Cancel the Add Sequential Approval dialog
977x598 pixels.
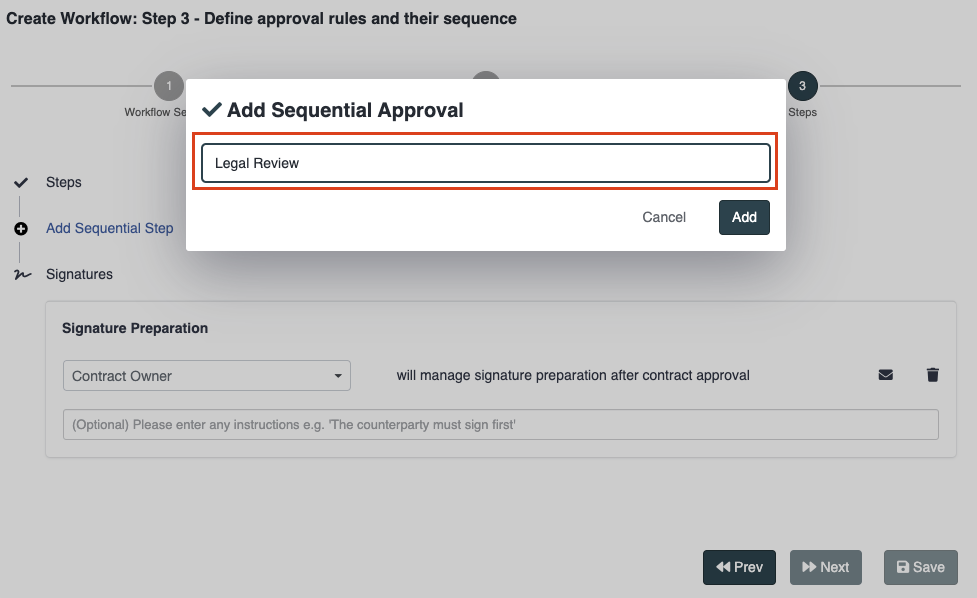pos(664,217)
